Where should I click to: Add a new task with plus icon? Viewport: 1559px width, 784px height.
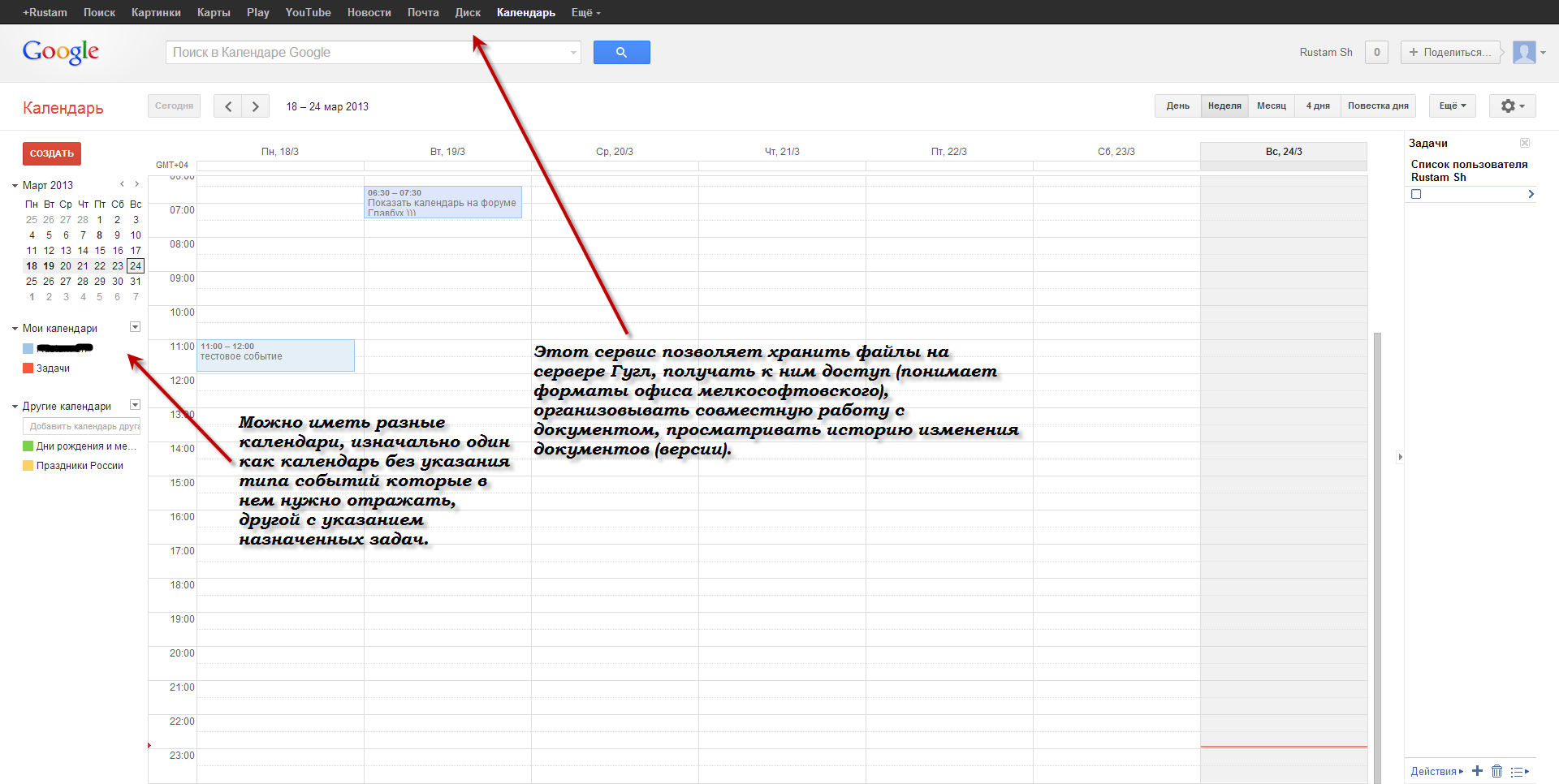pos(1477,771)
